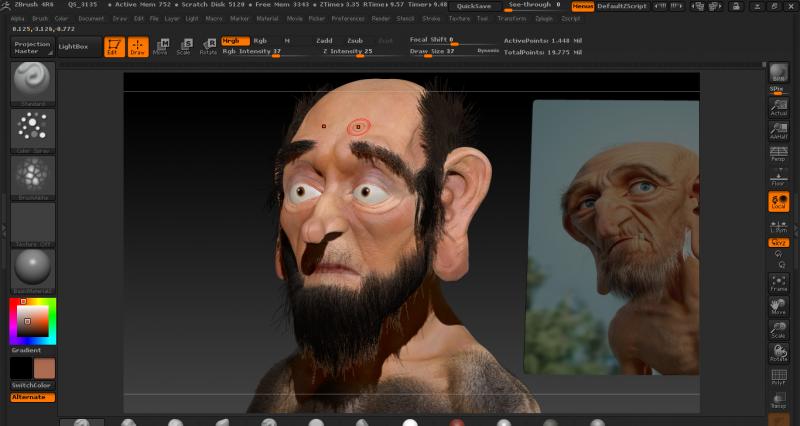Activate the Draw mode button
Image resolution: width=800 pixels, height=426 pixels.
pyautogui.click(x=138, y=46)
